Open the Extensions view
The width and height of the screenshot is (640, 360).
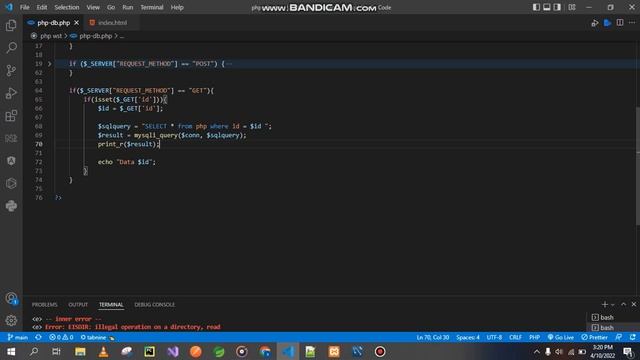(11, 116)
